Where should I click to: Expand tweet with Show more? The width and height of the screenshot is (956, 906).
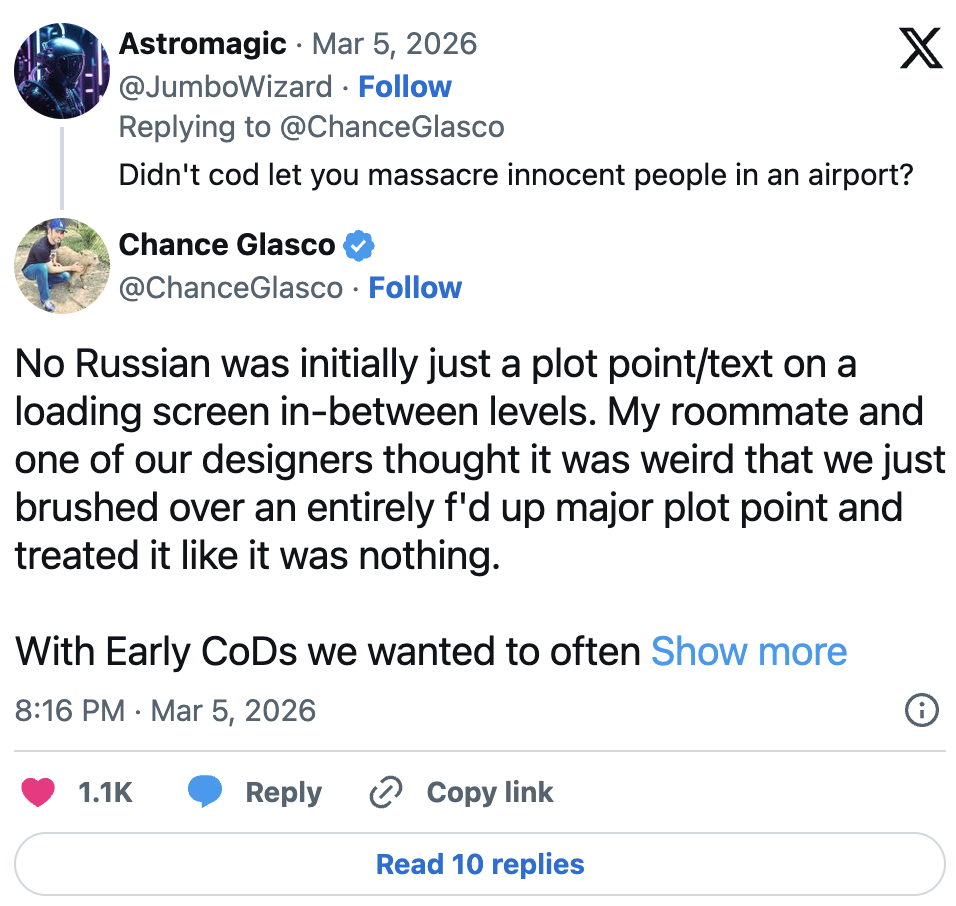coord(749,652)
